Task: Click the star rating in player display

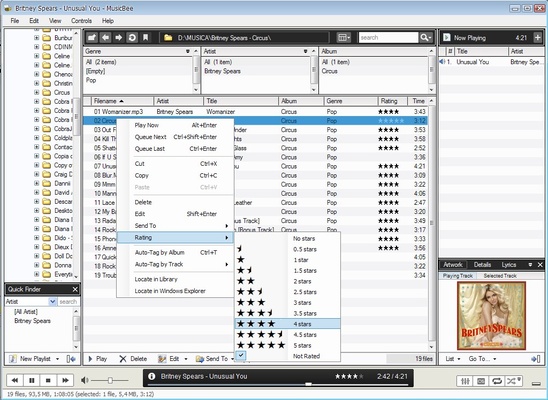Action: coord(349,377)
